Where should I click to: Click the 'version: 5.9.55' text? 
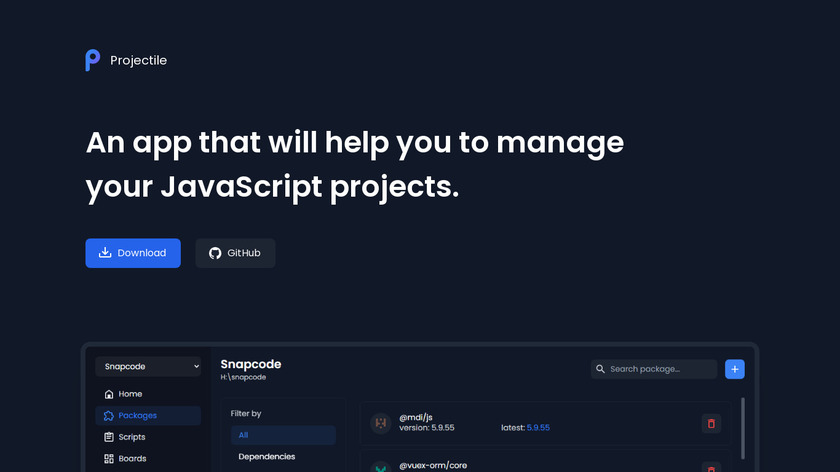(426, 428)
